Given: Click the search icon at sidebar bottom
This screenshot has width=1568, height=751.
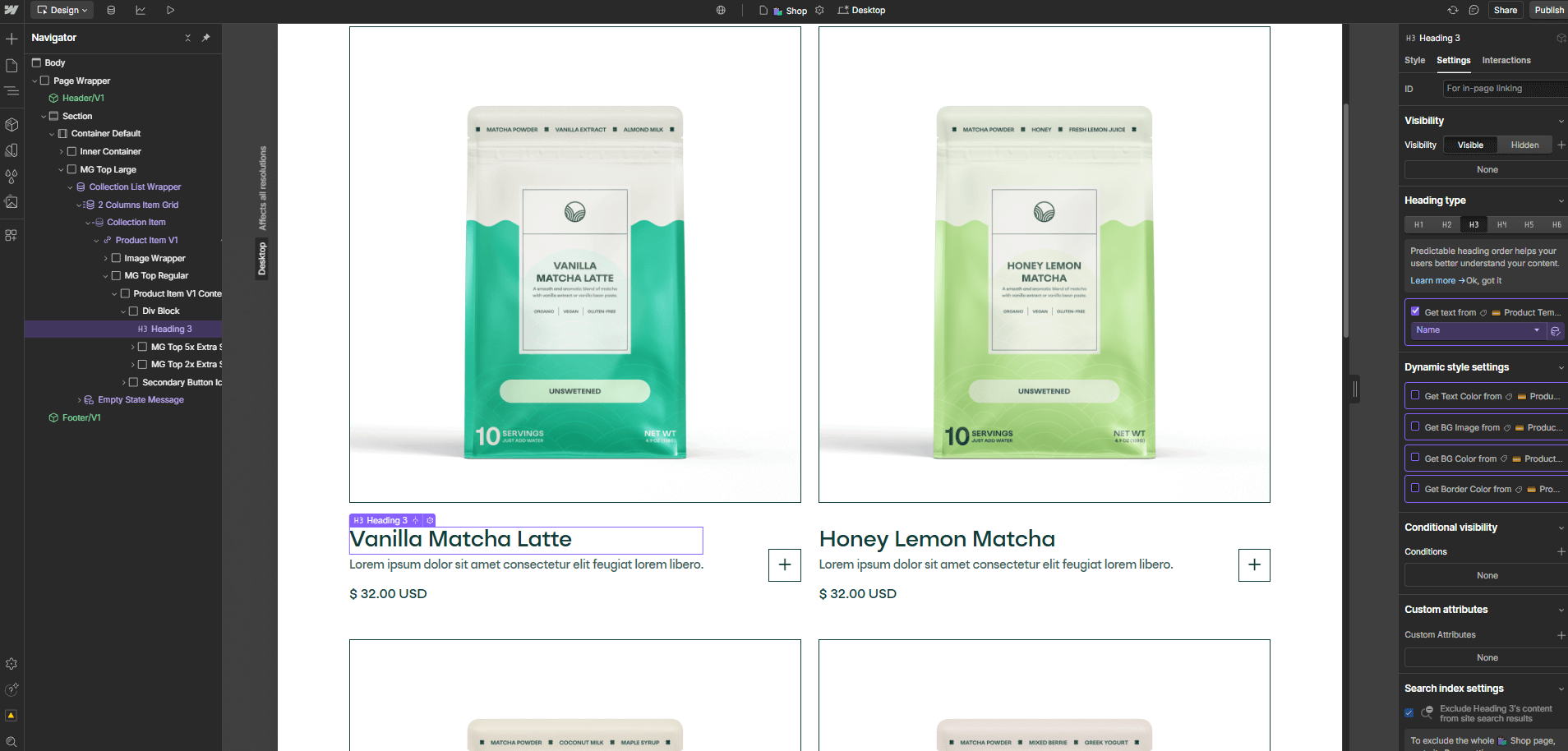Looking at the screenshot, I should click(x=12, y=742).
